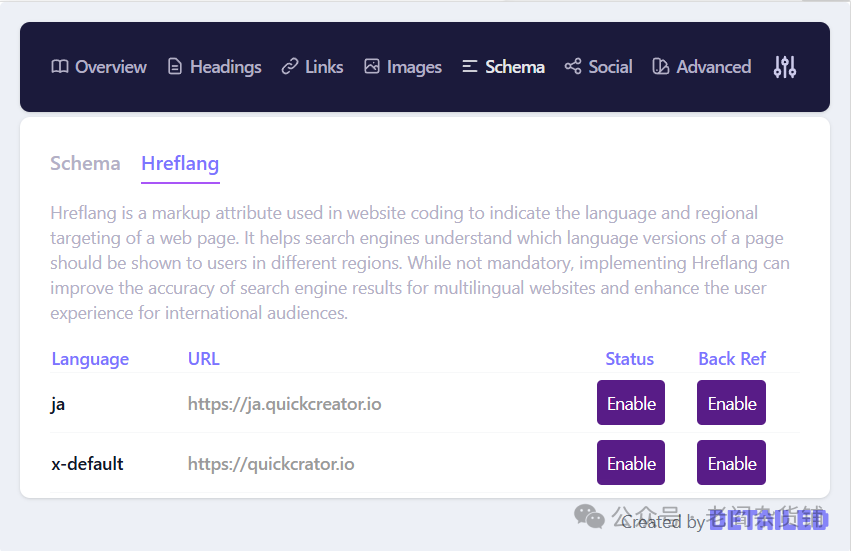Click the Schema lines icon
Screen dimensions: 851x551
coord(470,67)
